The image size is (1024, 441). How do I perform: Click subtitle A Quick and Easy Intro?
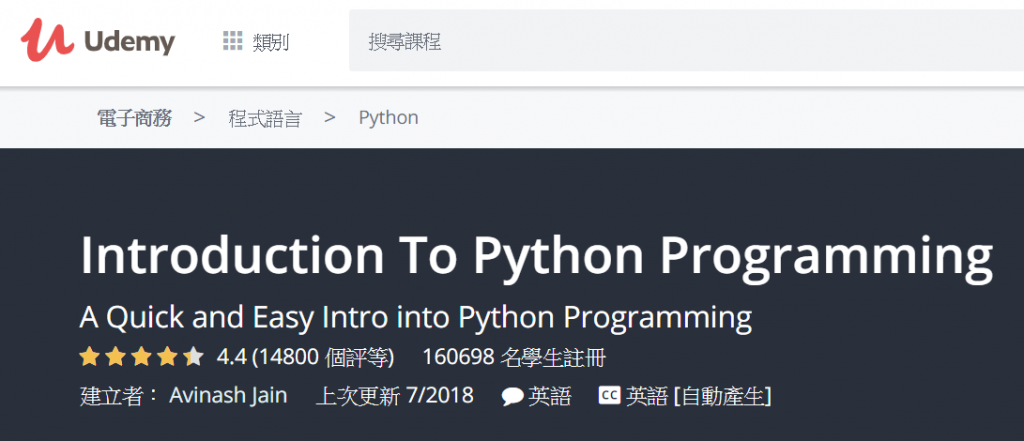point(415,318)
